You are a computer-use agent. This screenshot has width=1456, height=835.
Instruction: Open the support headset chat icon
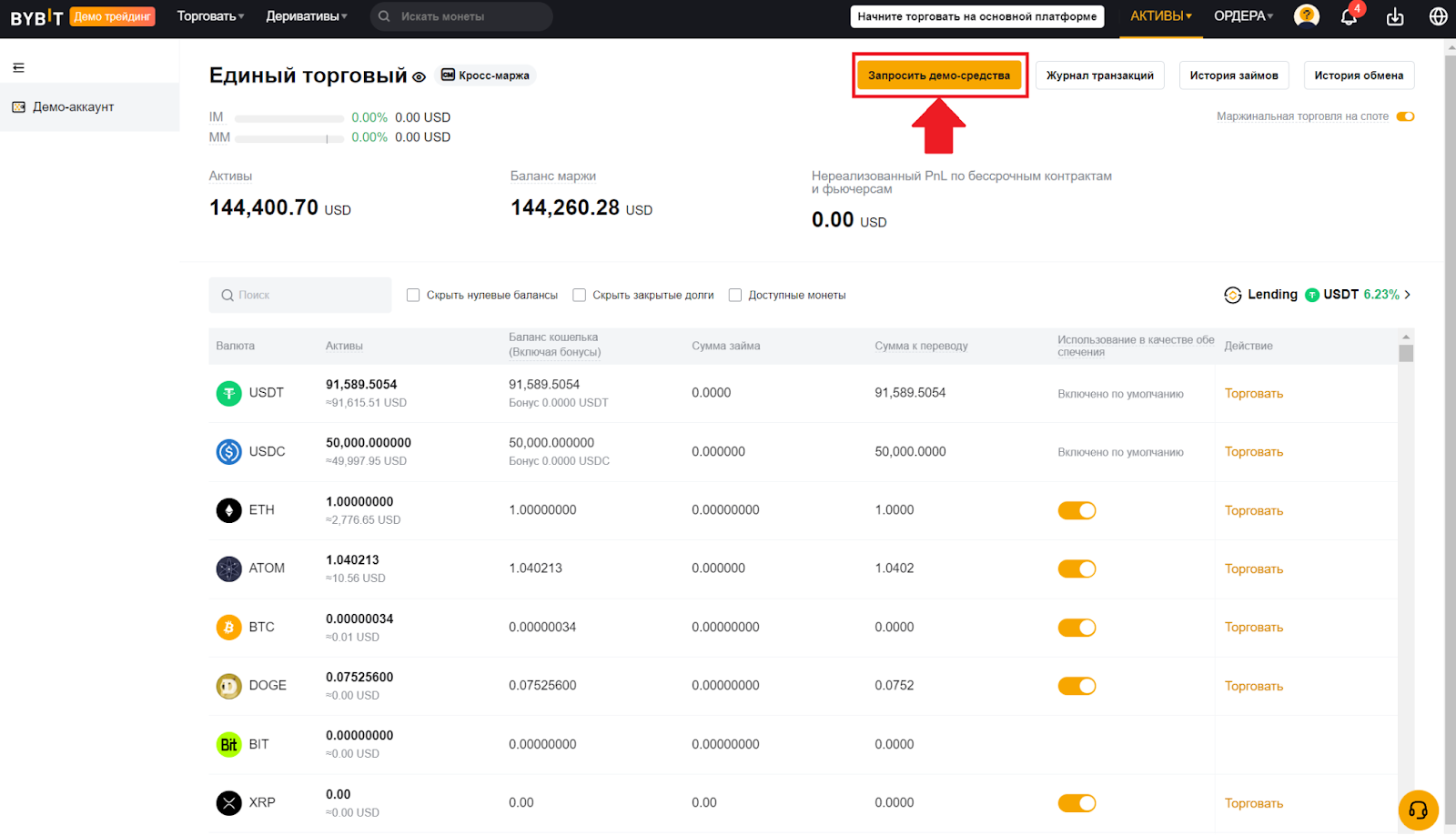click(1418, 810)
